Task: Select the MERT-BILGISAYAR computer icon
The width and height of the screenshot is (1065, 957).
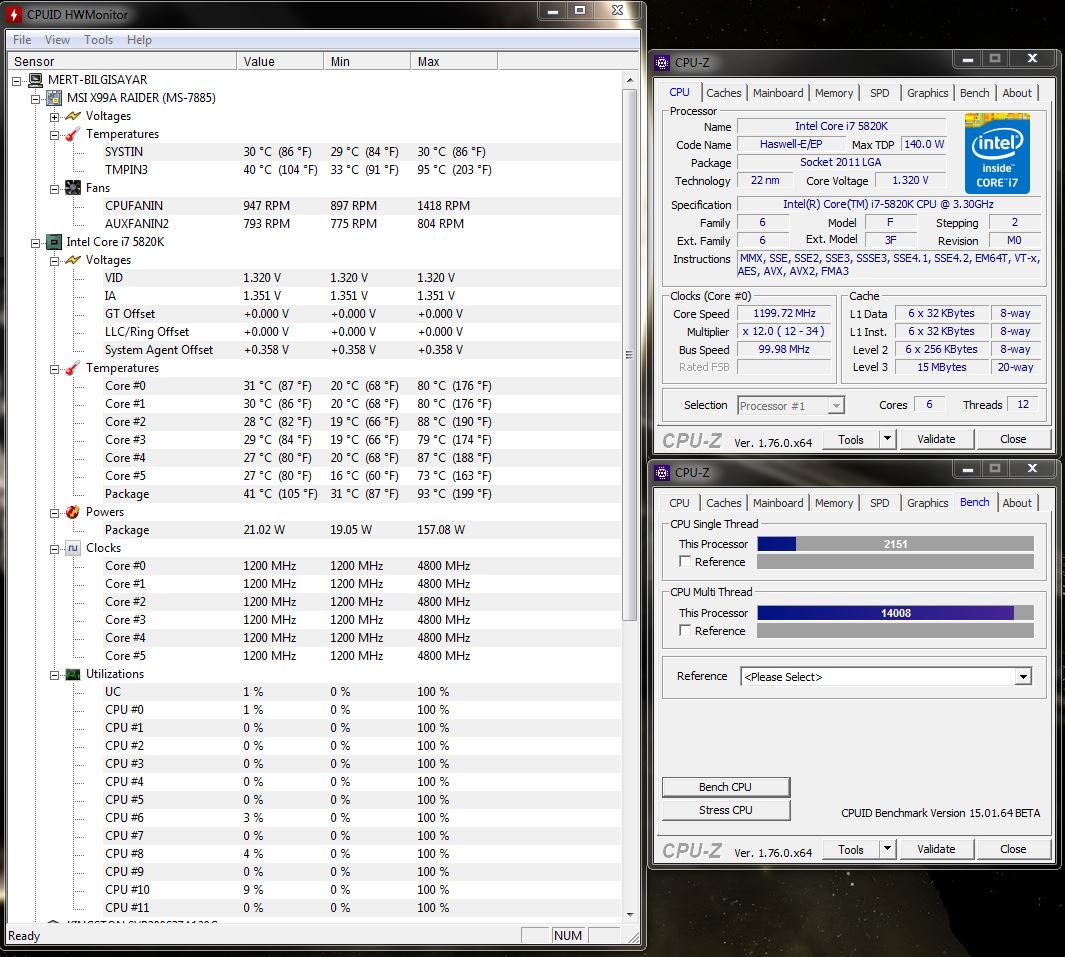Action: (35, 80)
